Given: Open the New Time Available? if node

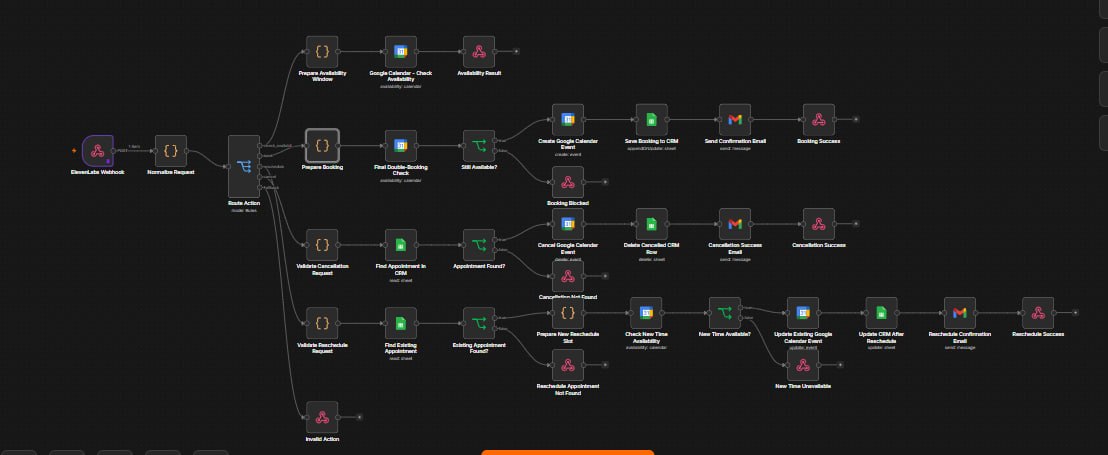Looking at the screenshot, I should point(724,312).
